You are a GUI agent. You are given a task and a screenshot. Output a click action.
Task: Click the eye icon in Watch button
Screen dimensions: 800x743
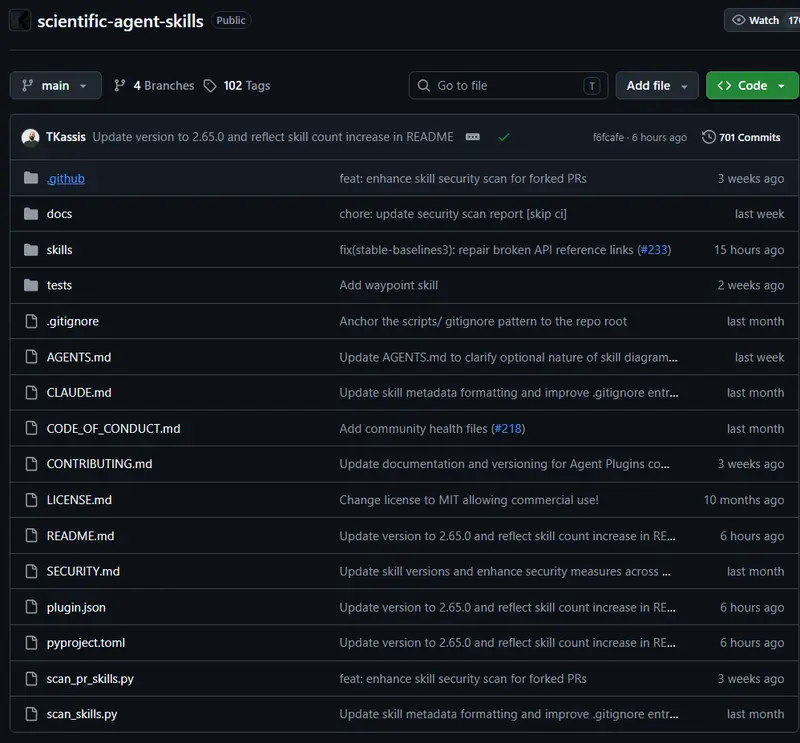[x=738, y=20]
